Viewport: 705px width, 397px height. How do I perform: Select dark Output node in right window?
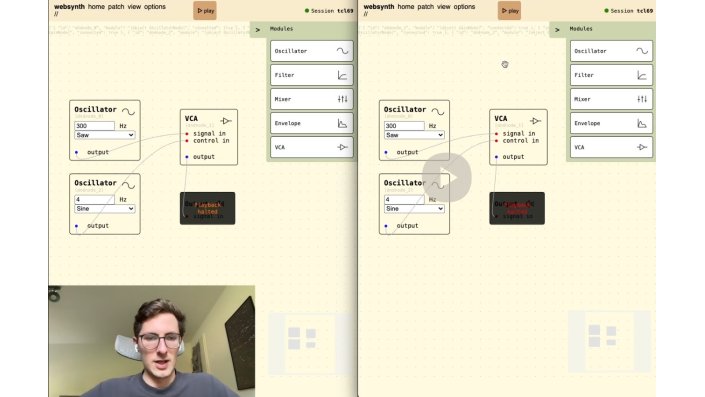(x=517, y=208)
